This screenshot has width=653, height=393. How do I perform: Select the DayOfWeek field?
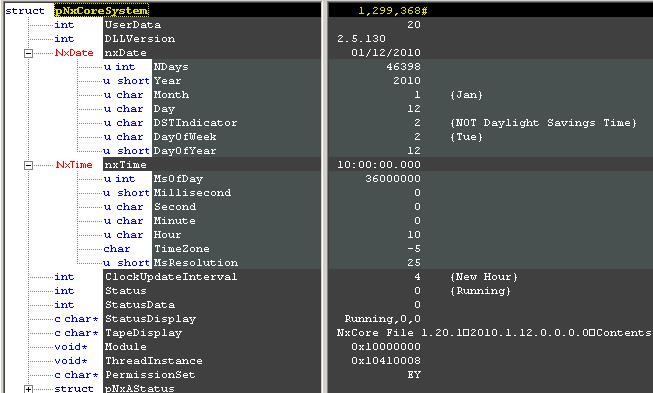(185, 137)
